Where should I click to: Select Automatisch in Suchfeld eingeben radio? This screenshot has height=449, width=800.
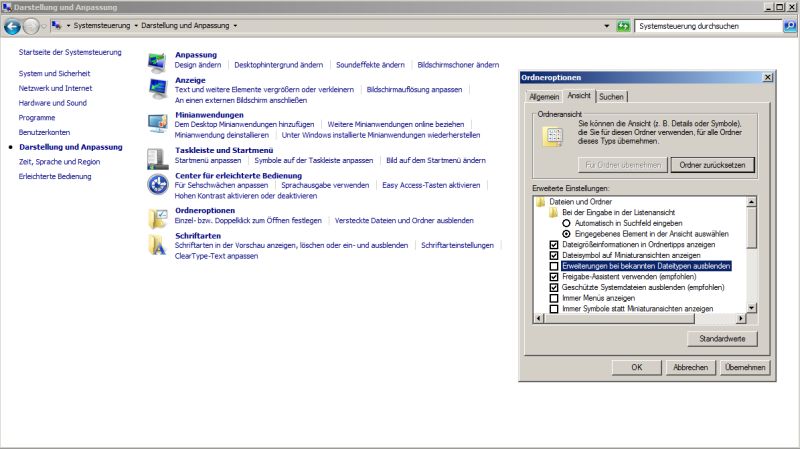566,223
